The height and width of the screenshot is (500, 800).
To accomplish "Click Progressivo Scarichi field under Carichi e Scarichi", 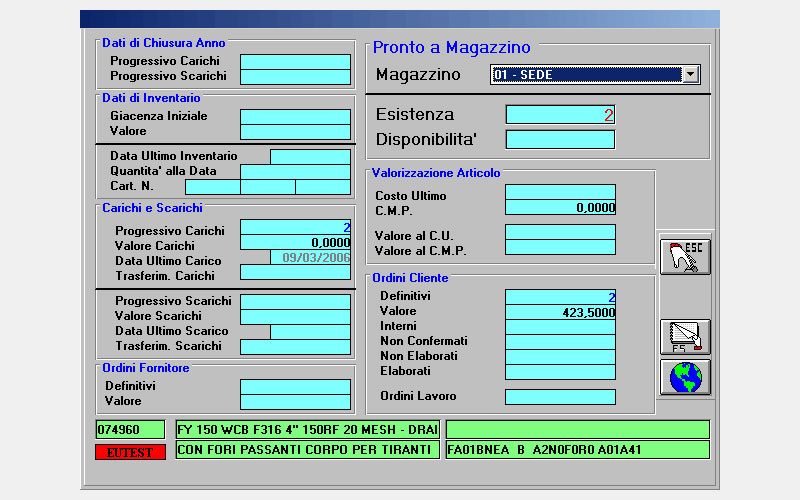I will click(295, 302).
